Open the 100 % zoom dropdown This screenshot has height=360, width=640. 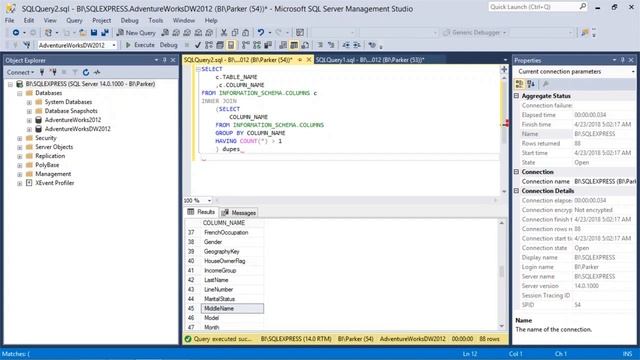209,200
